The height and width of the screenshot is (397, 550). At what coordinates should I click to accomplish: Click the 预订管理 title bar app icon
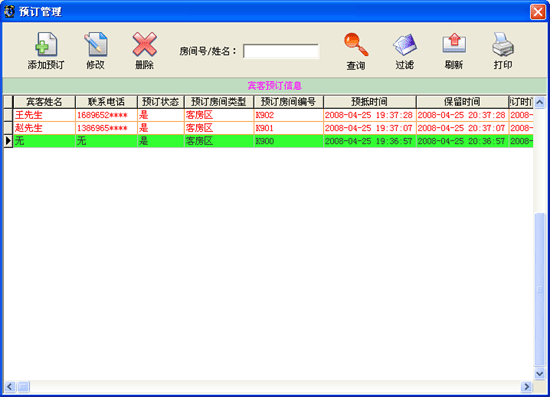tap(9, 11)
